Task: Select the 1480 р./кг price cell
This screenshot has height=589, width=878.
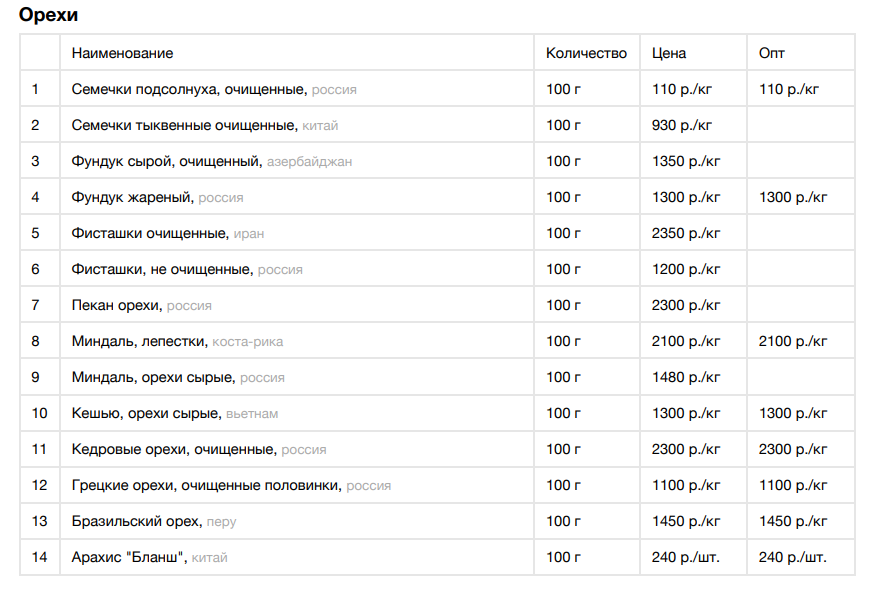Action: [x=686, y=377]
